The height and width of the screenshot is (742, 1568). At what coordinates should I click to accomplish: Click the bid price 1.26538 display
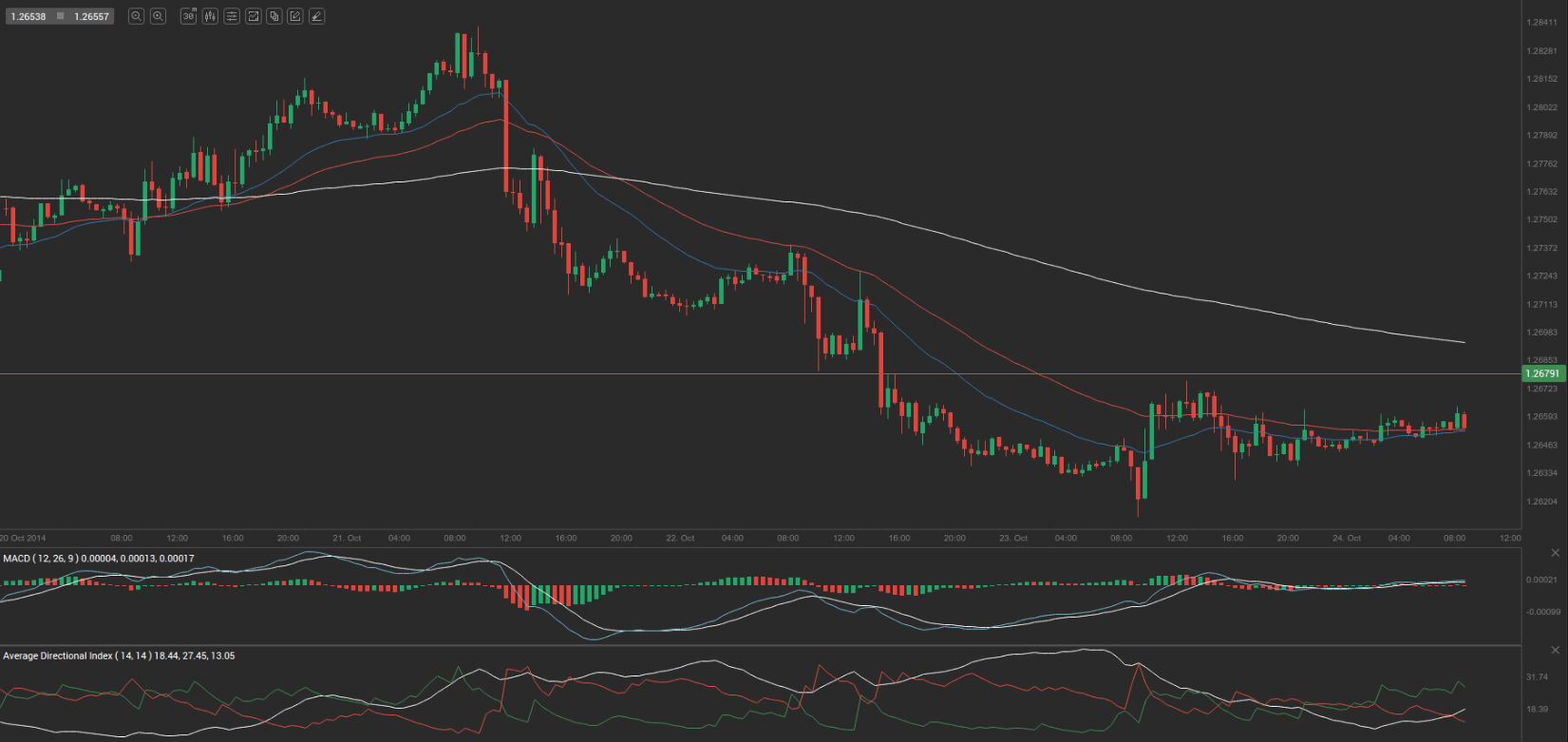pos(28,16)
